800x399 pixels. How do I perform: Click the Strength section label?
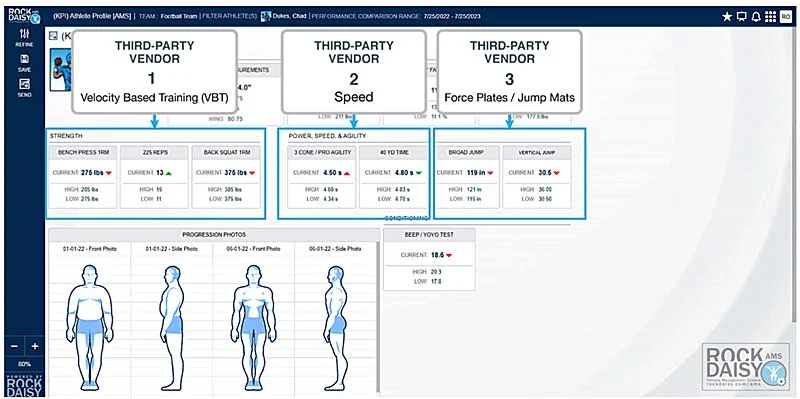click(x=66, y=136)
